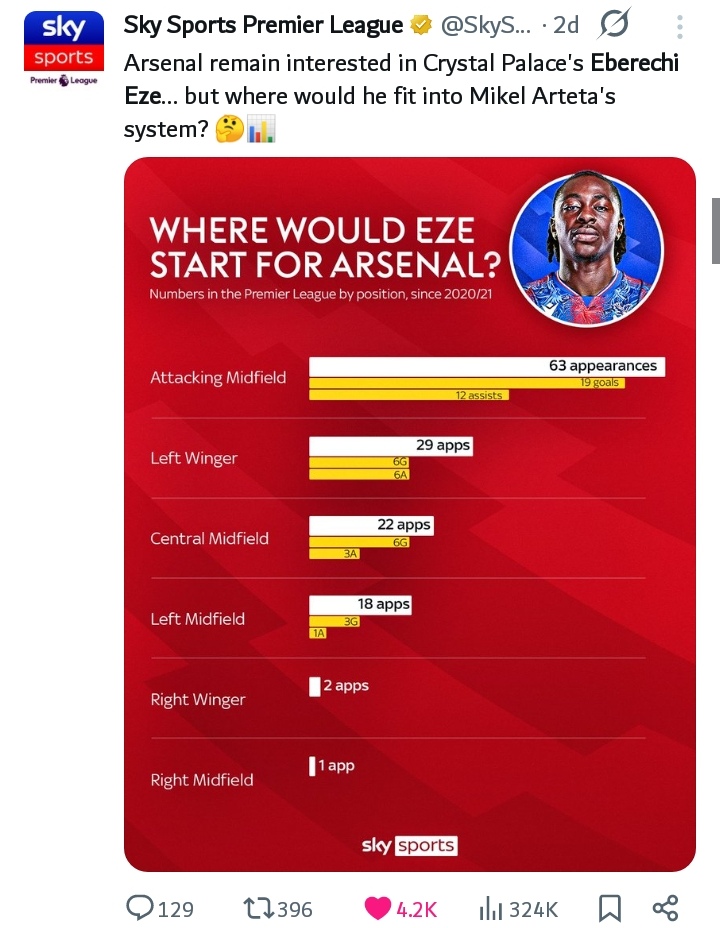Viewport: 720px width, 928px height.
Task: Open the 2d post timestamp
Action: (x=567, y=26)
